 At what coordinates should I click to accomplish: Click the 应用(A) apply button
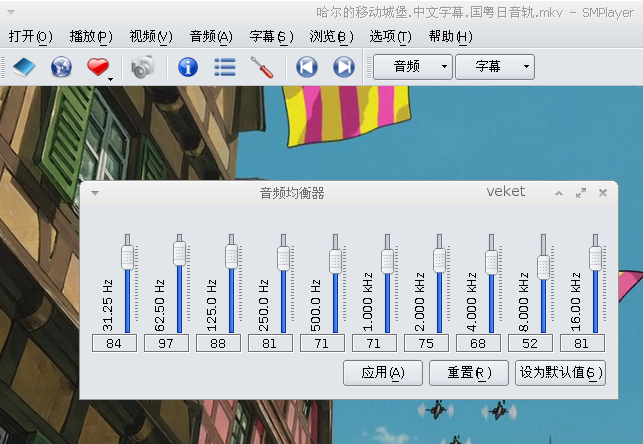[383, 373]
